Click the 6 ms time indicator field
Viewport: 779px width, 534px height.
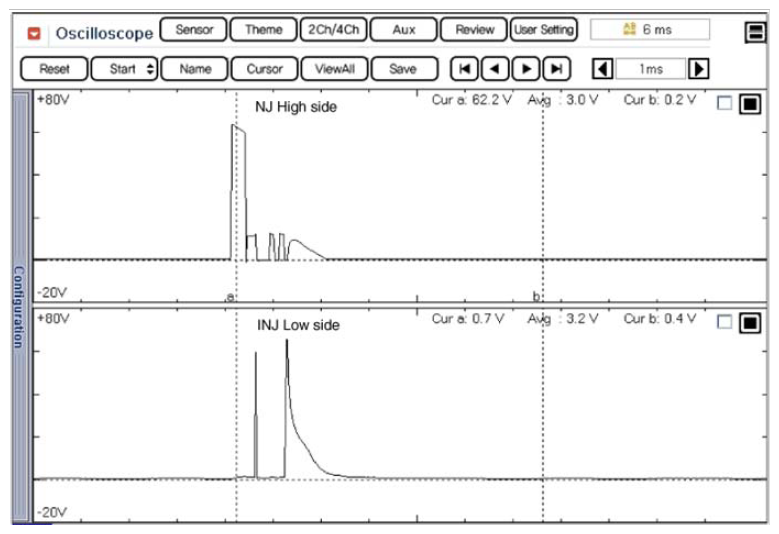[650, 30]
